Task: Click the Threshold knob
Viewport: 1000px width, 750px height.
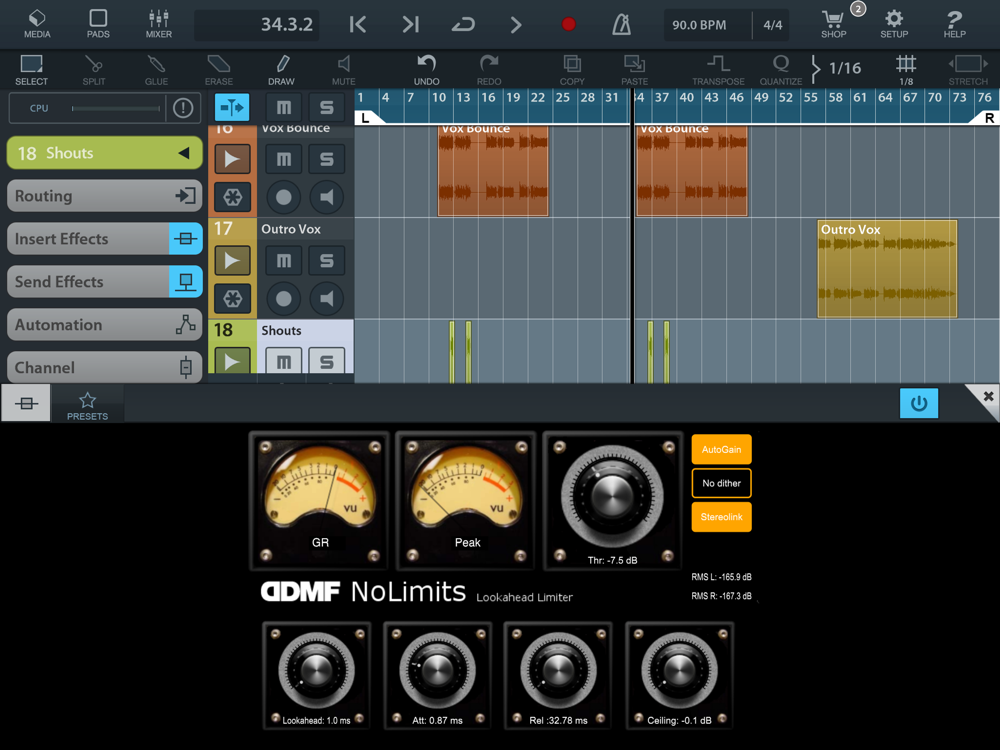Action: (x=612, y=497)
